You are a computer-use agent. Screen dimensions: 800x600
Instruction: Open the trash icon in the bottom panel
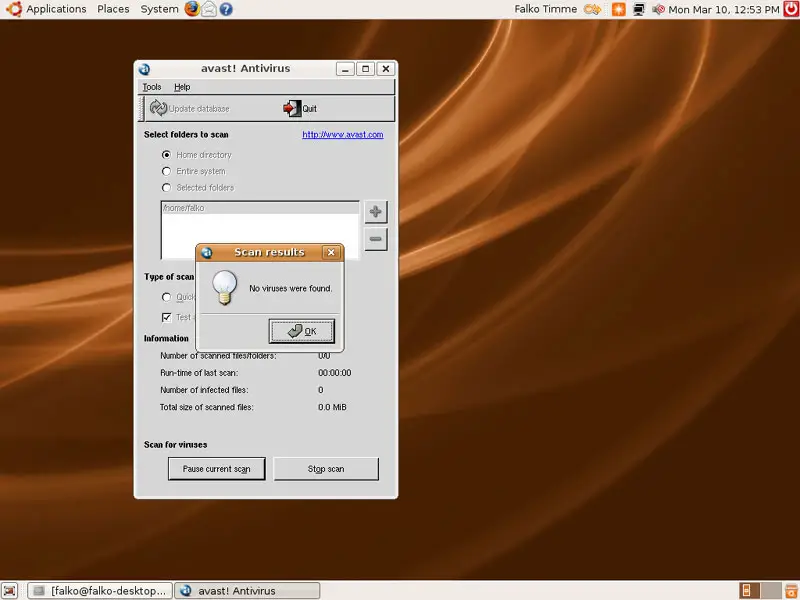click(792, 591)
